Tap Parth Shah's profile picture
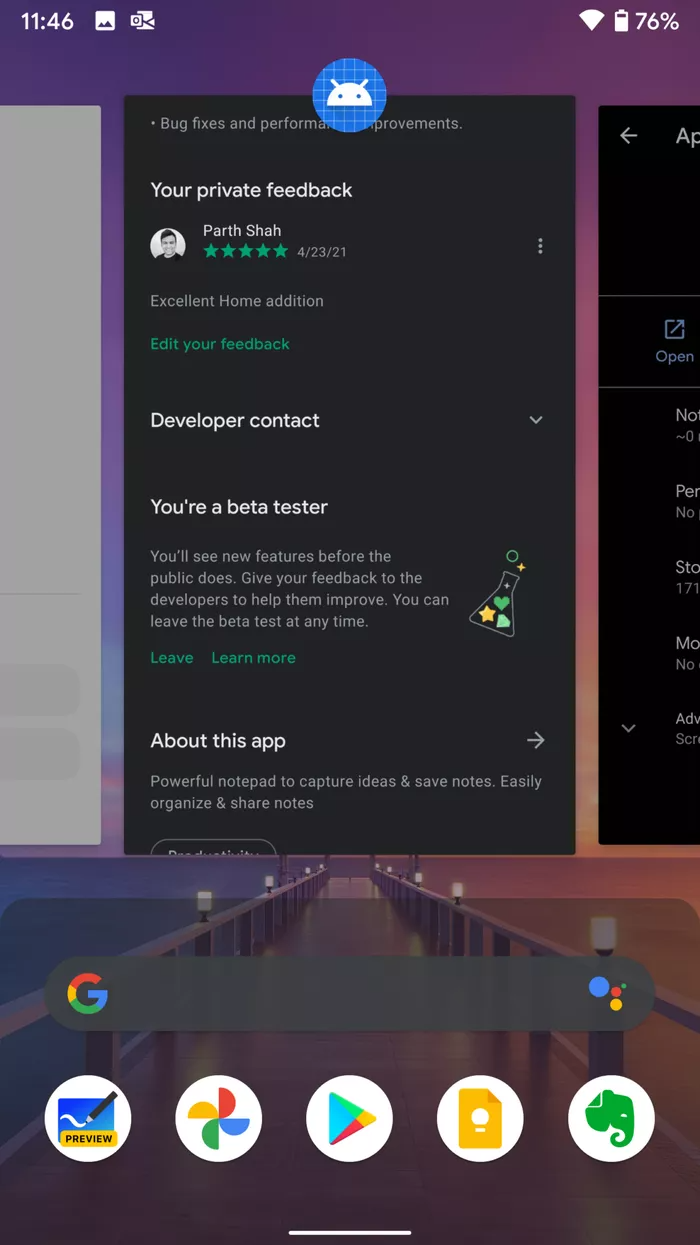 coord(168,244)
